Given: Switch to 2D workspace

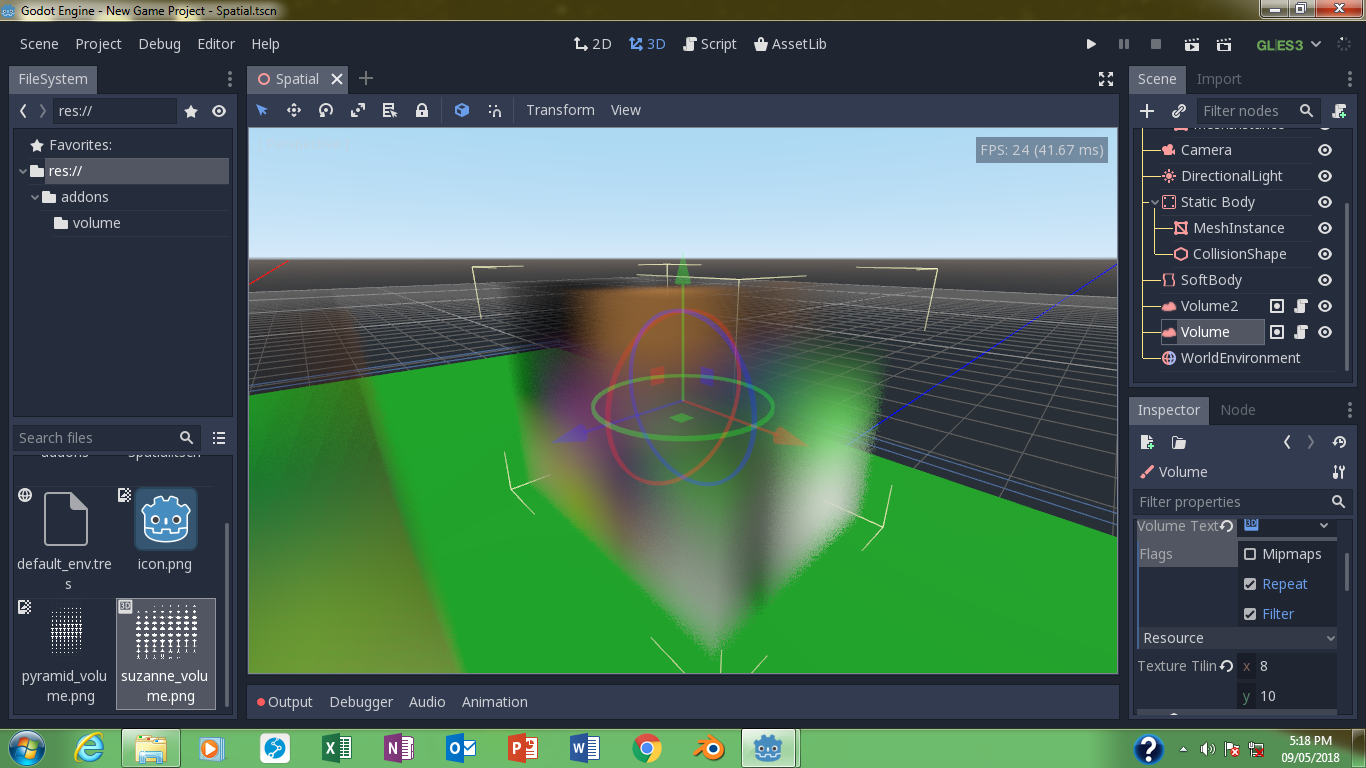Looking at the screenshot, I should 592,44.
